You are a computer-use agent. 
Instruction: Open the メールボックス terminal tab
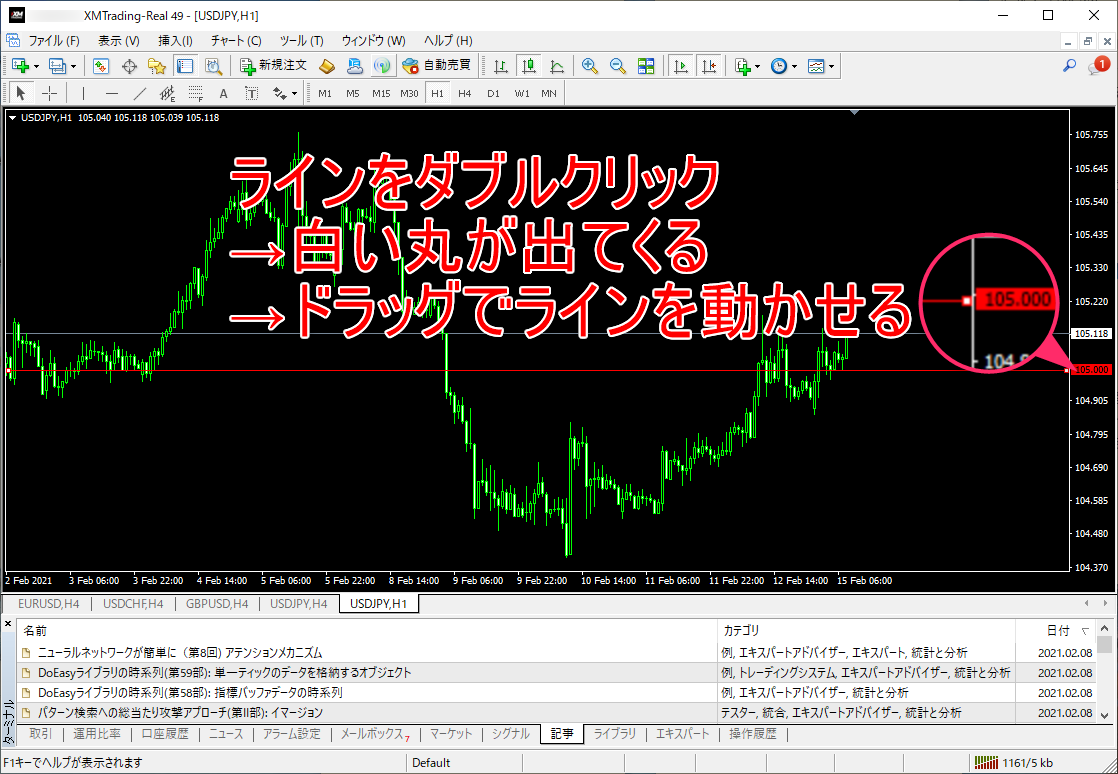375,733
